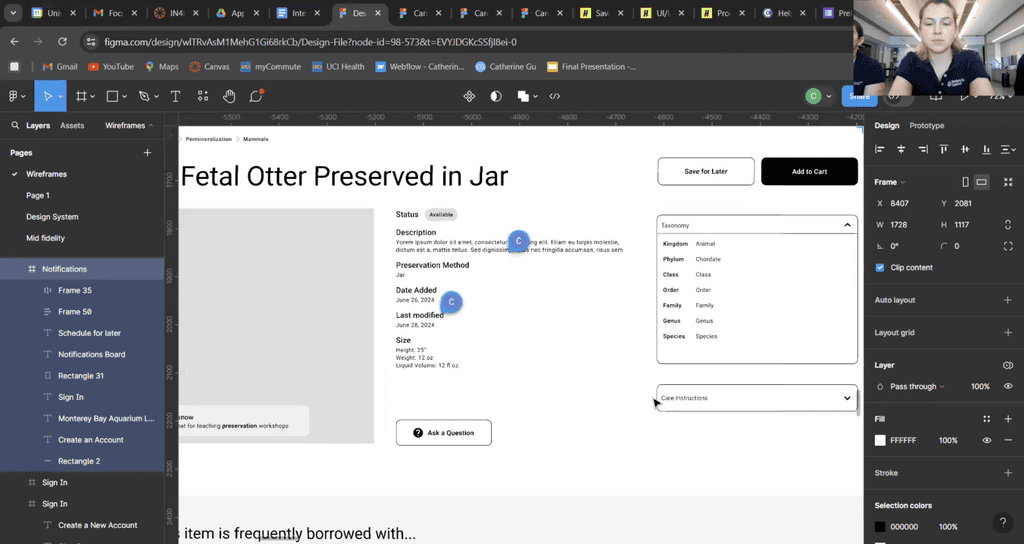Open Help question mark button
Image resolution: width=1024 pixels, height=544 pixels.
click(1002, 521)
